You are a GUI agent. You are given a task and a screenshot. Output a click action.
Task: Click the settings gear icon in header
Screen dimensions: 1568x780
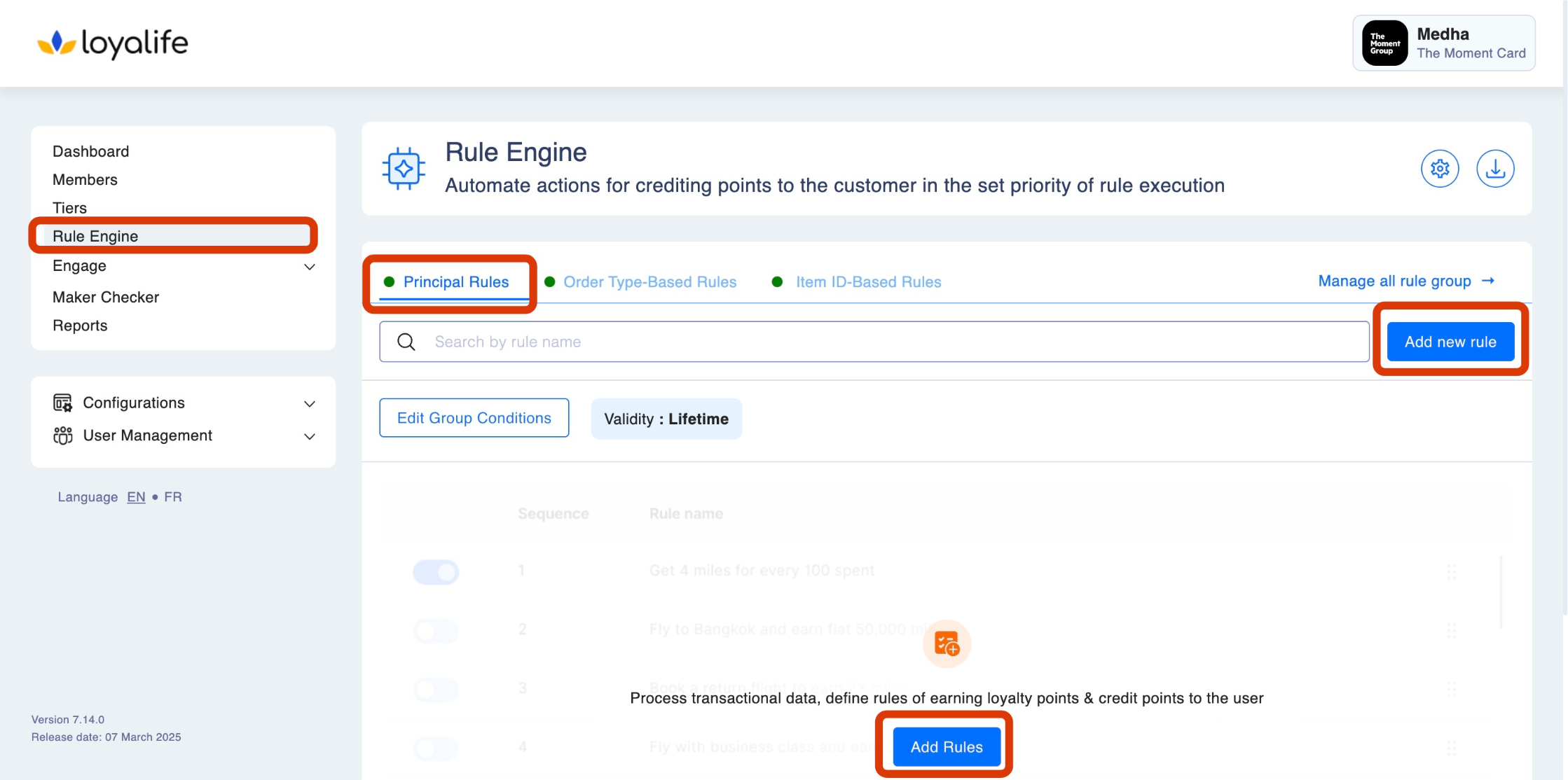1439,169
